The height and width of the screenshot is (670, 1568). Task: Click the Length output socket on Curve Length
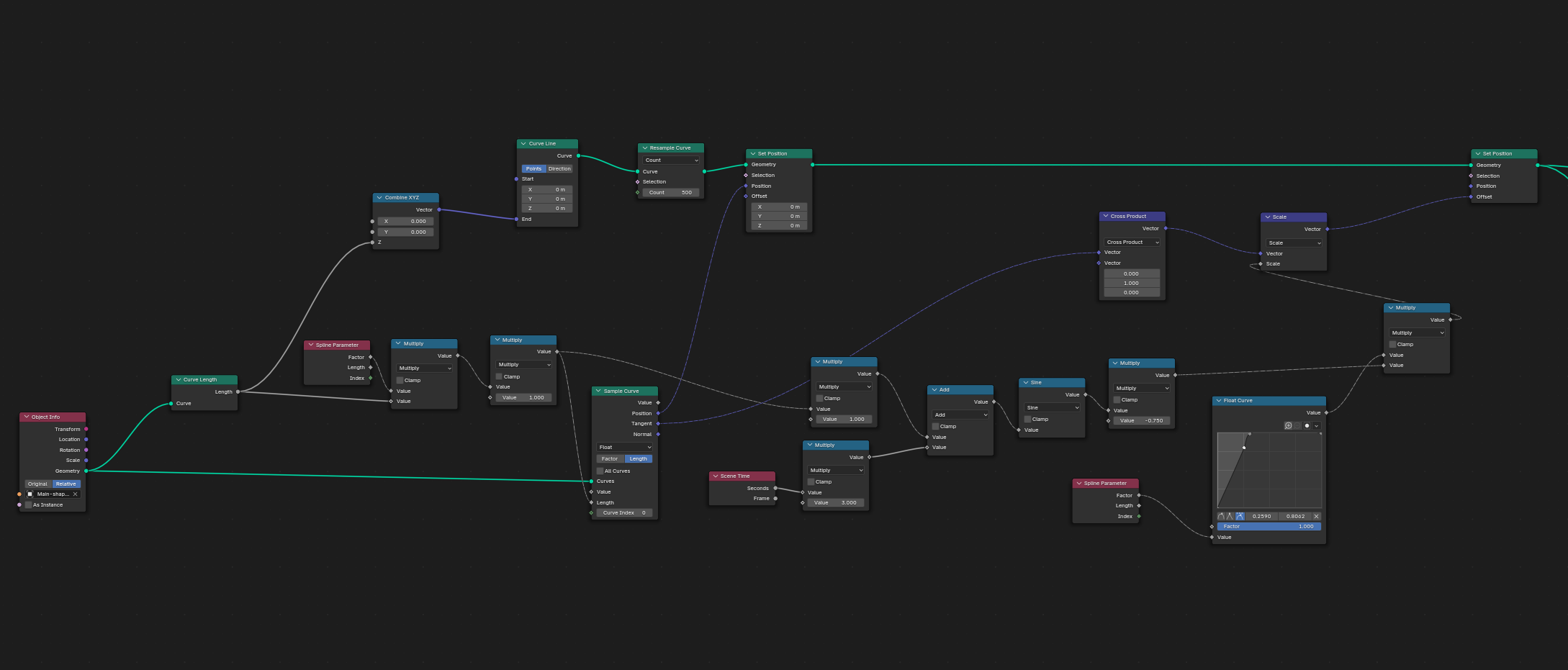238,391
